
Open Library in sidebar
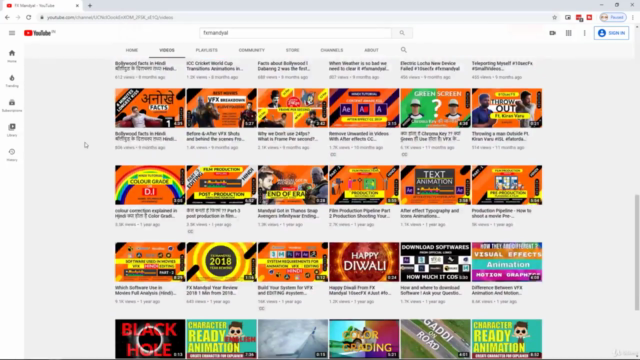click(12, 130)
